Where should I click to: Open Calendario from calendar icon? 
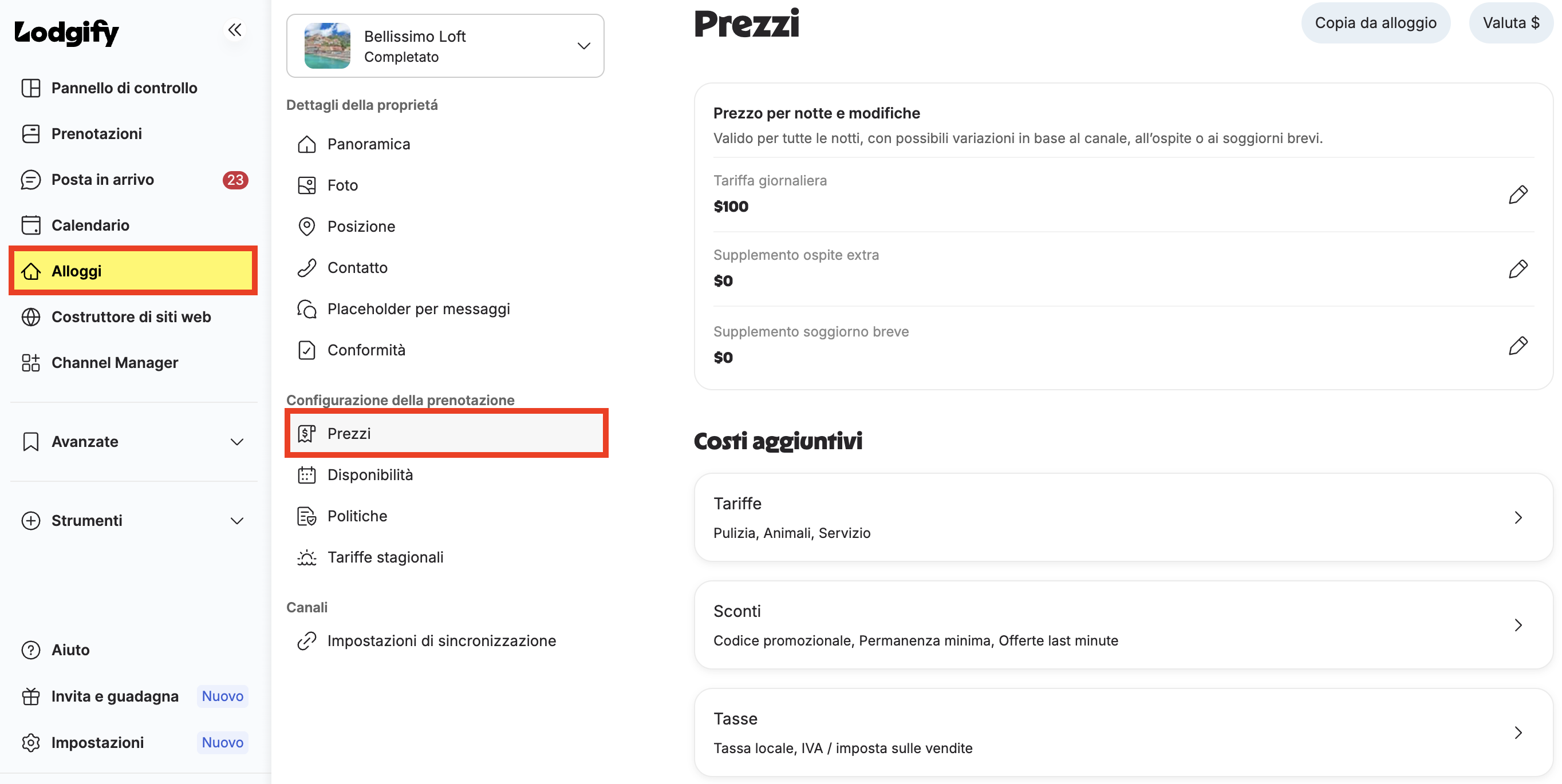coord(31,225)
